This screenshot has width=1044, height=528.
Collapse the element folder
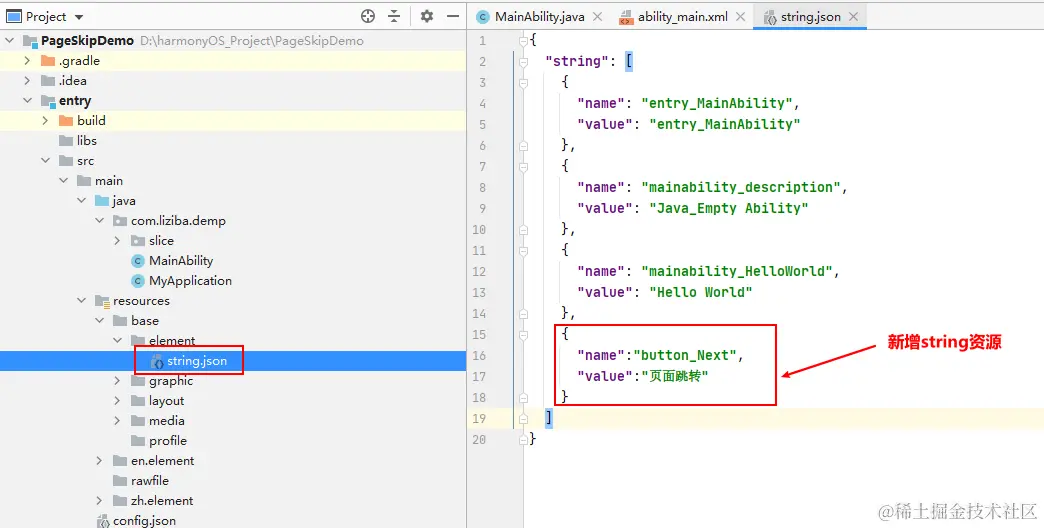(117, 340)
